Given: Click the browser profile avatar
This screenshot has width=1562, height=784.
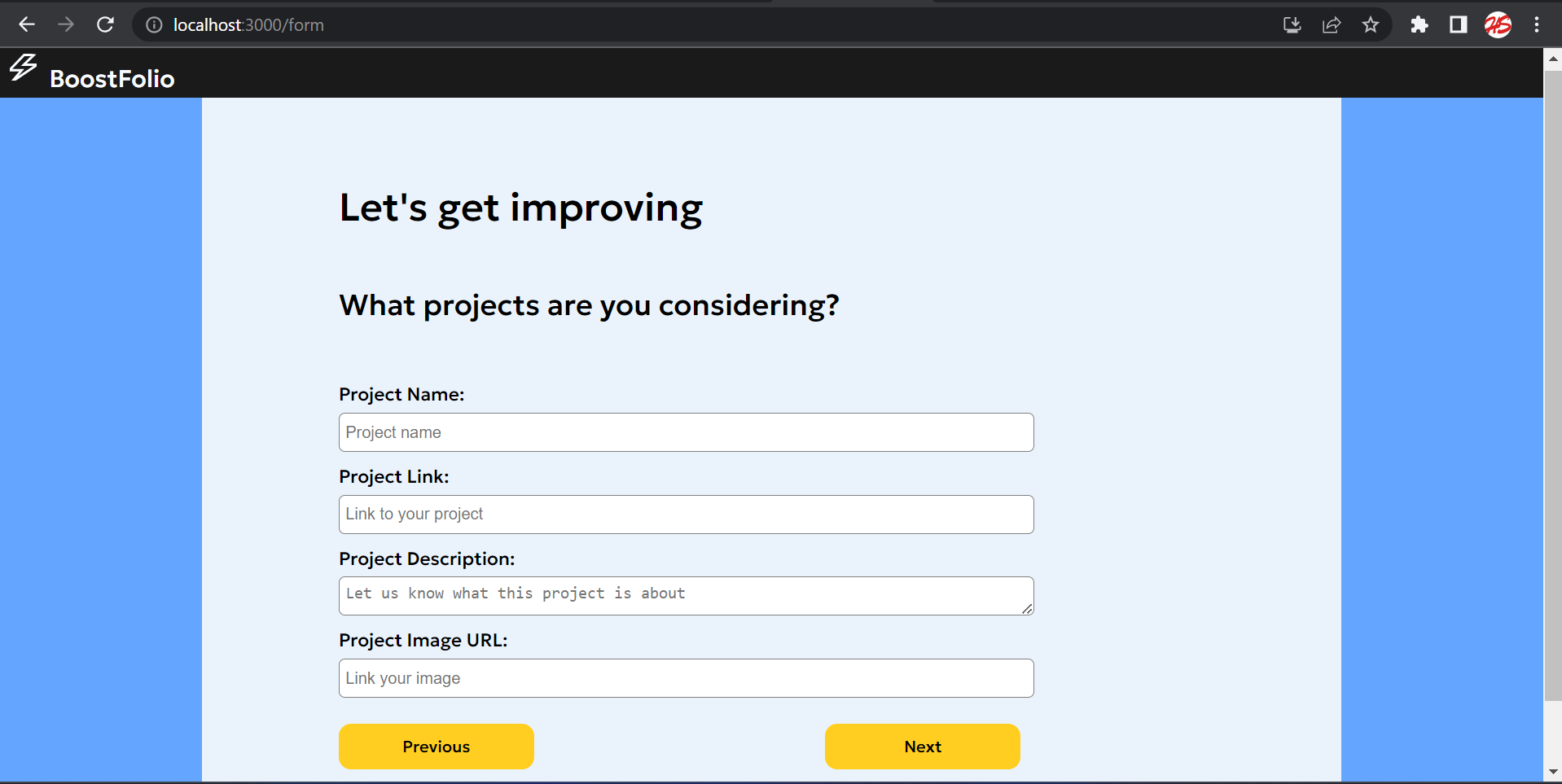Looking at the screenshot, I should click(x=1498, y=24).
